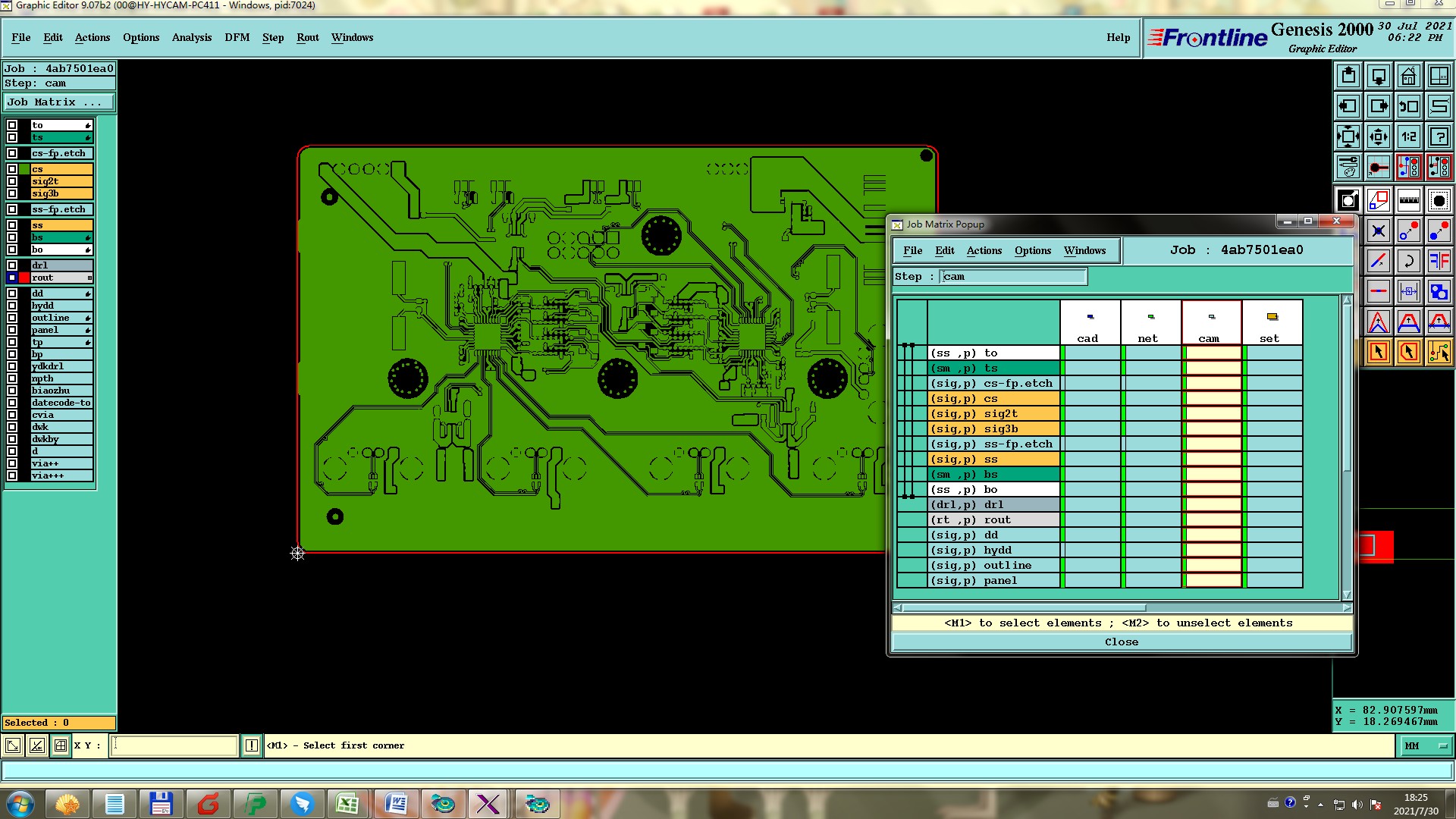1456x819 pixels.
Task: Click the X Y coordinate input field
Action: 174,746
